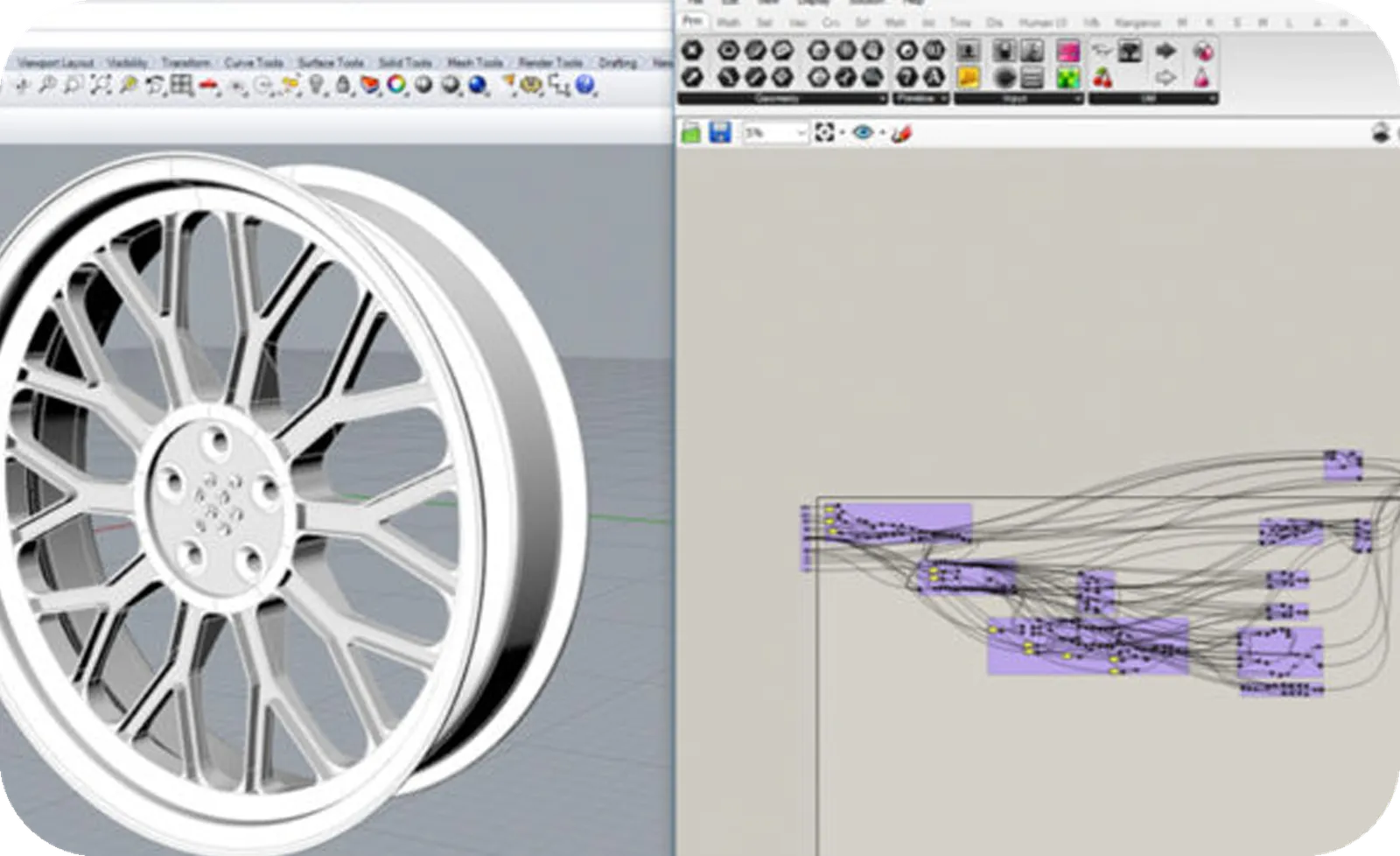Click the blue Help question mark icon

click(586, 85)
